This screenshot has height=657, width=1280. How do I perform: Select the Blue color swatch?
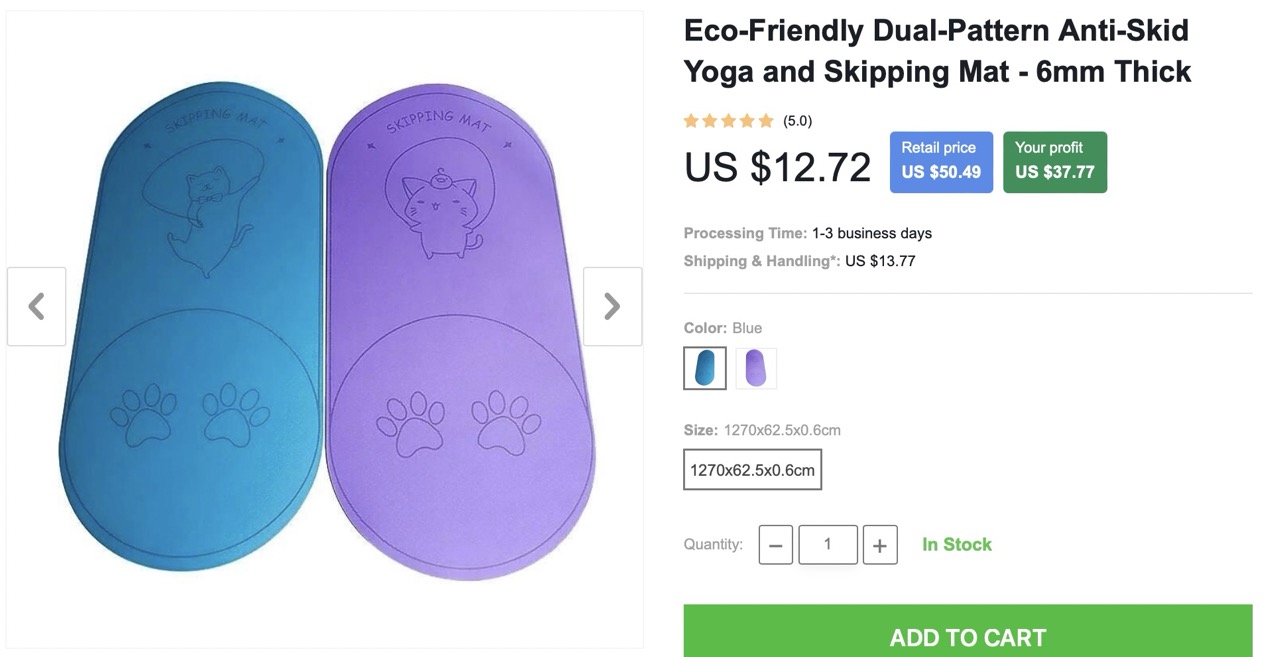click(705, 368)
